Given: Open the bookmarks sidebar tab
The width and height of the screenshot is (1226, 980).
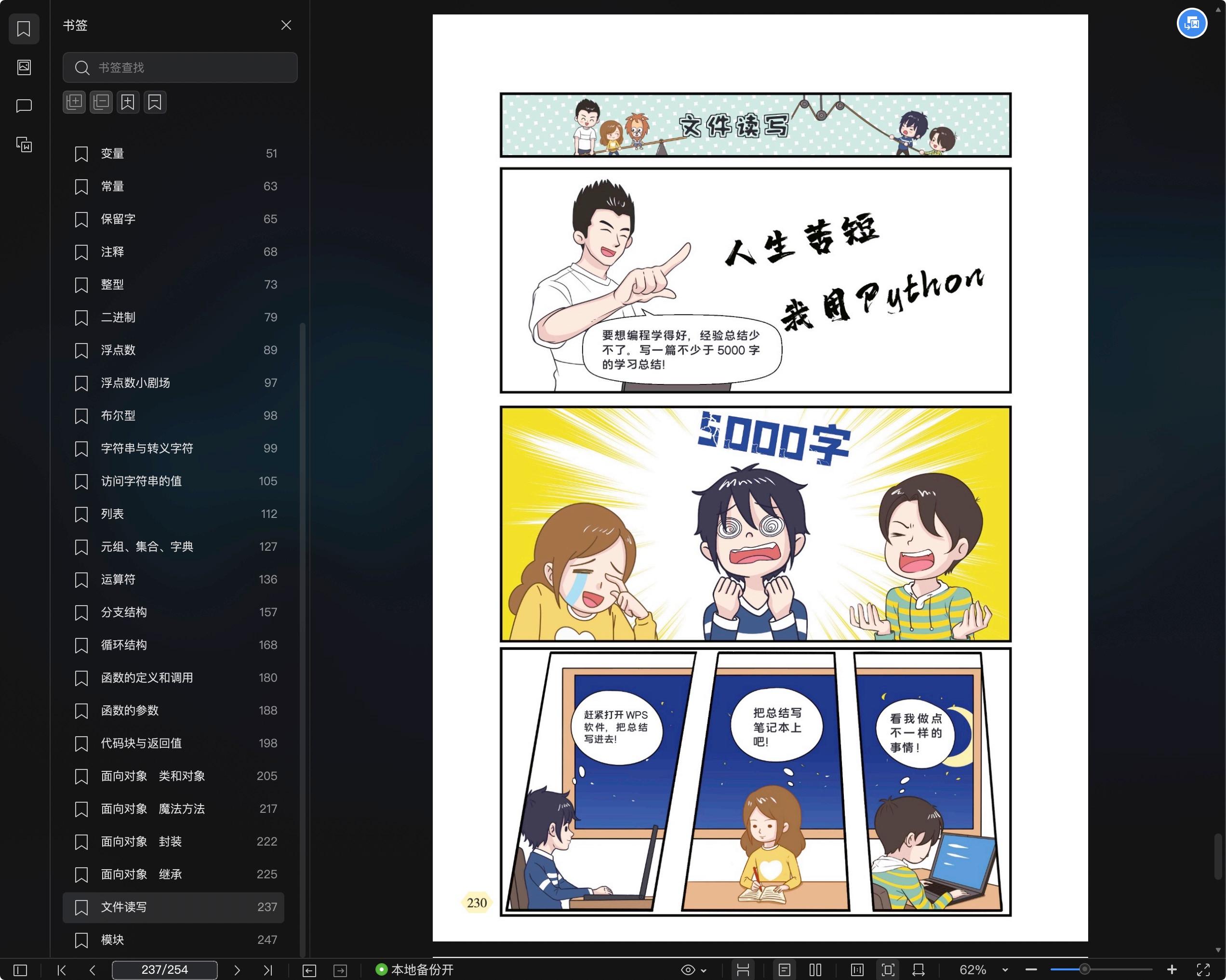Looking at the screenshot, I should pyautogui.click(x=24, y=28).
